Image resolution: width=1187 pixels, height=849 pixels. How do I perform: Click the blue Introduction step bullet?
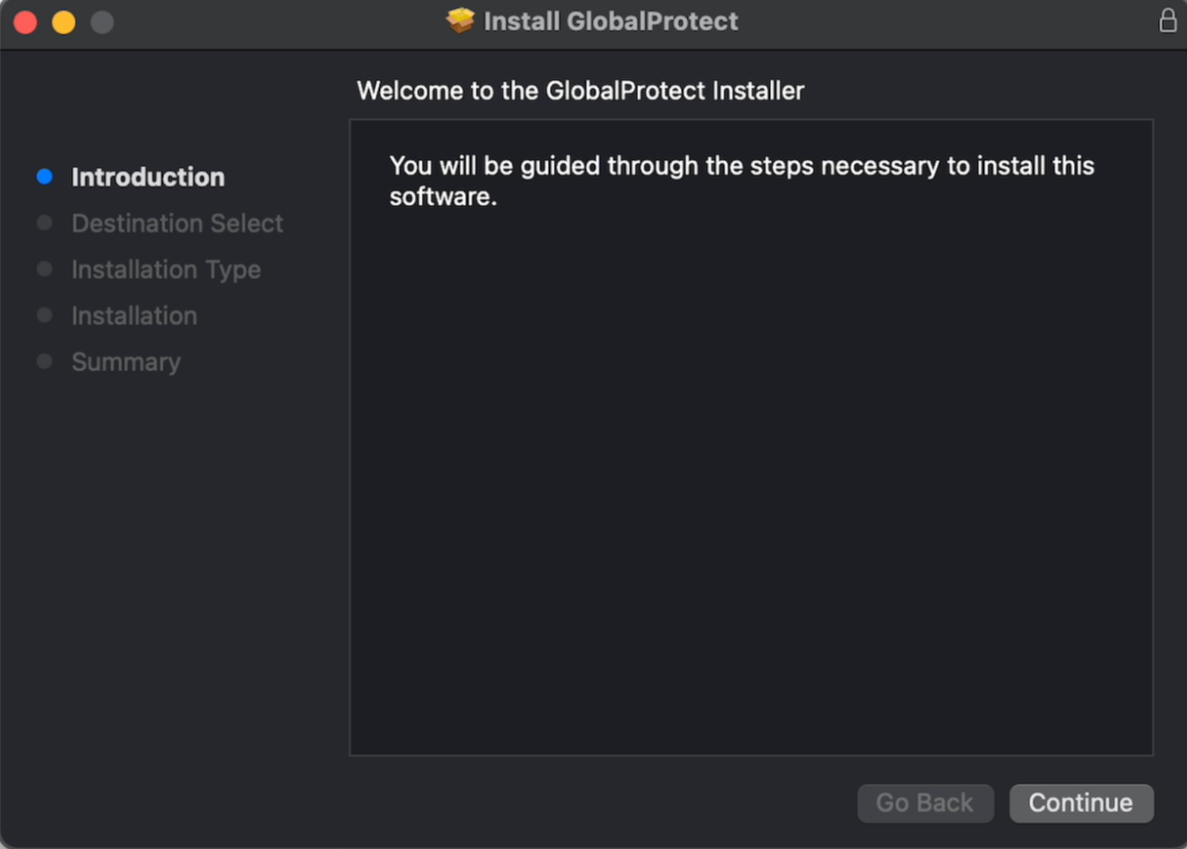click(45, 176)
